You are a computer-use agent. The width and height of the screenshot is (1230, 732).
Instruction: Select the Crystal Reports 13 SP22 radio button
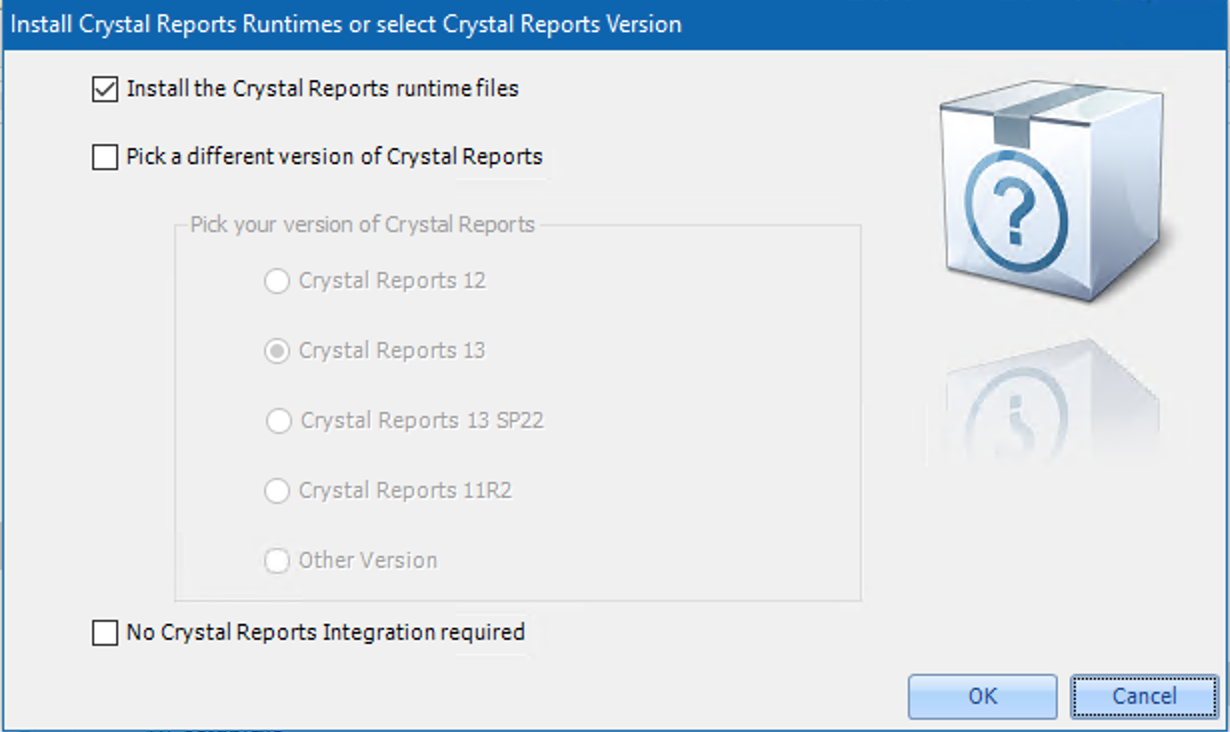279,421
